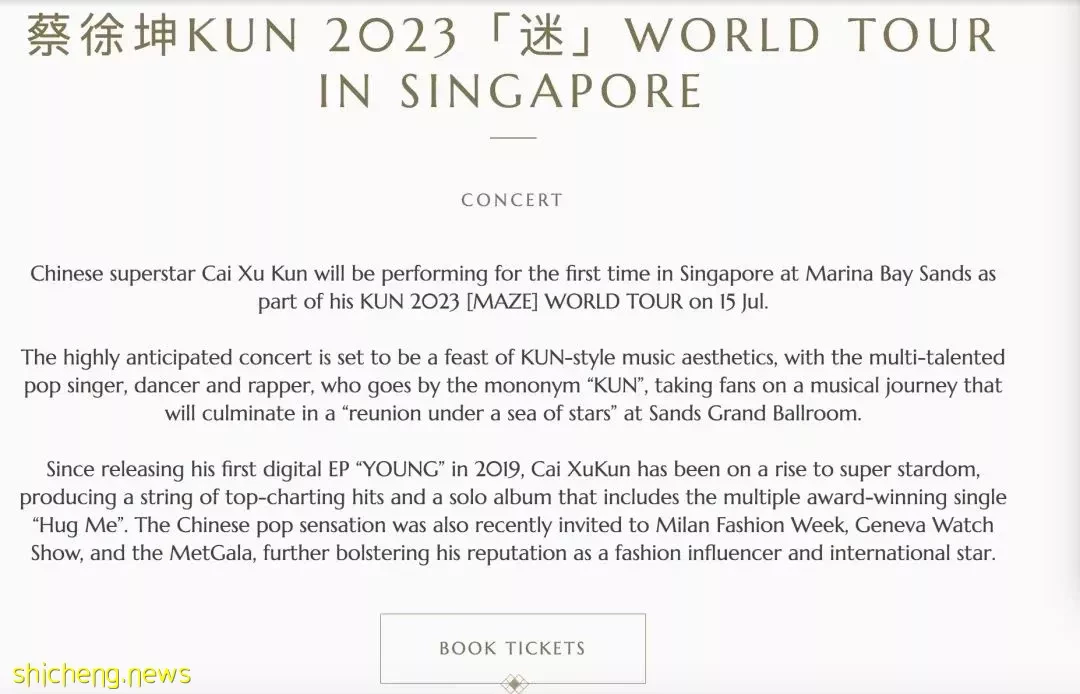Viewport: 1080px width, 694px height.
Task: Select the CONCERT category label
Action: coord(512,200)
